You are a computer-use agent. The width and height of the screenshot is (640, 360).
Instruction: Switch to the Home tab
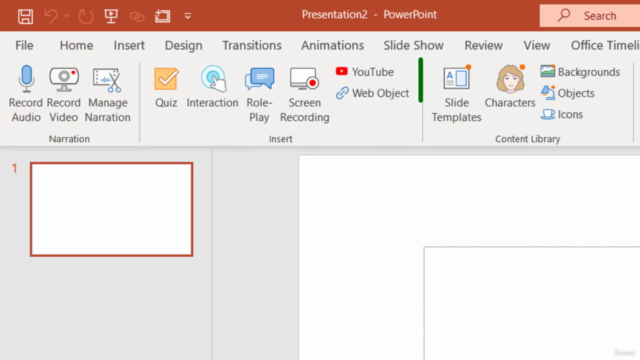(76, 45)
